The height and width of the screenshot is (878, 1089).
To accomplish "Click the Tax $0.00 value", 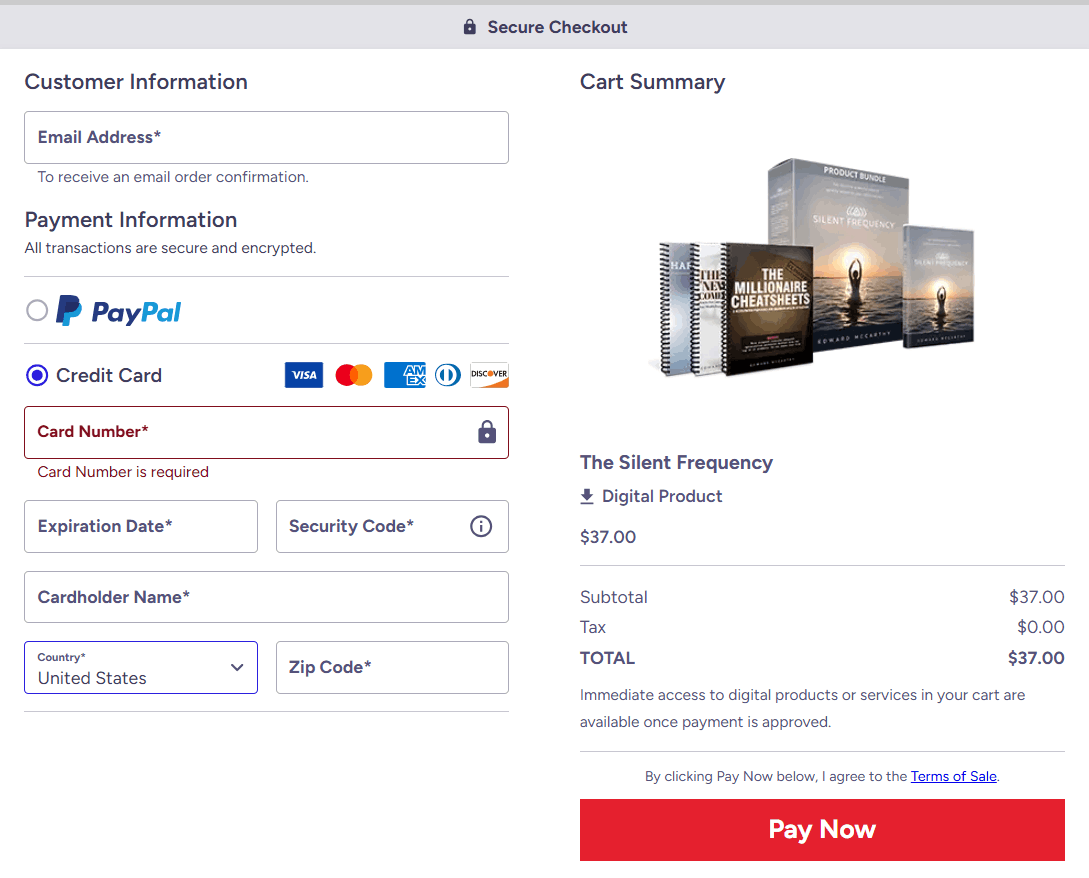I will (x=1040, y=627).
